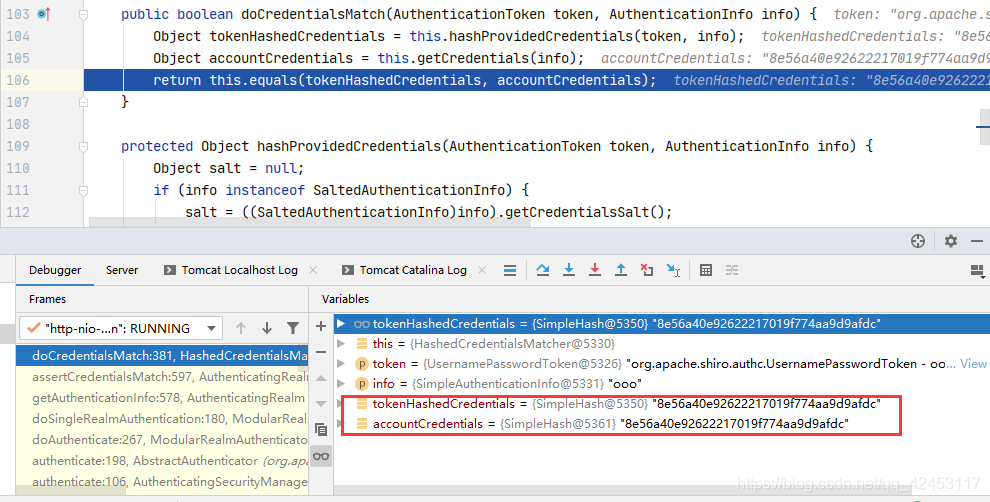Click the Step Over debugger icon

point(542,270)
